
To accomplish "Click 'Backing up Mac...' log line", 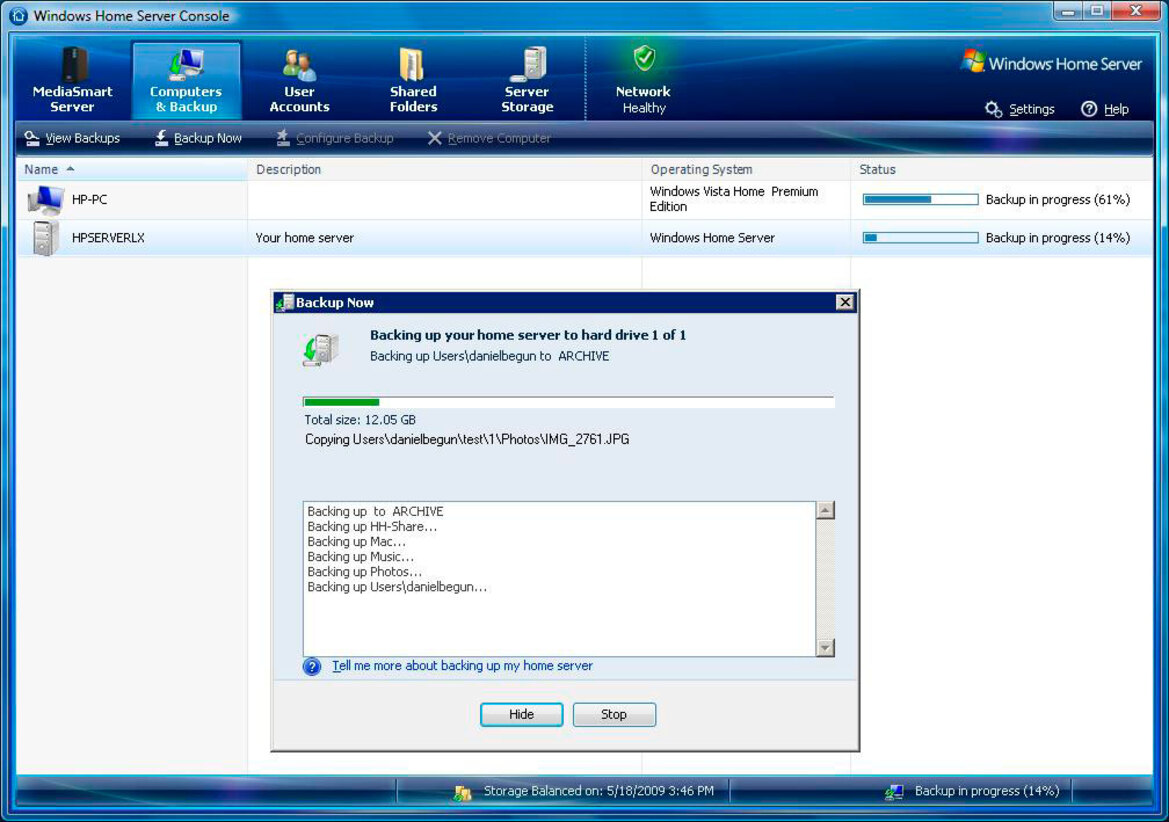I will (356, 542).
